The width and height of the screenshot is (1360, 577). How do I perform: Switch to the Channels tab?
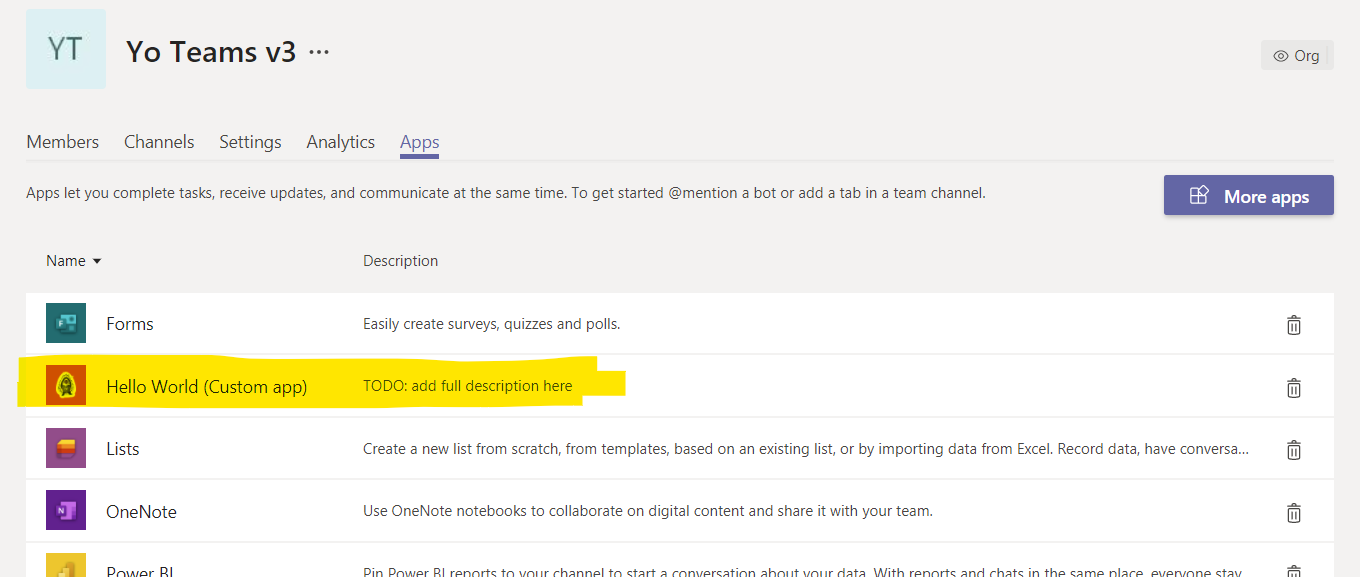pos(159,142)
